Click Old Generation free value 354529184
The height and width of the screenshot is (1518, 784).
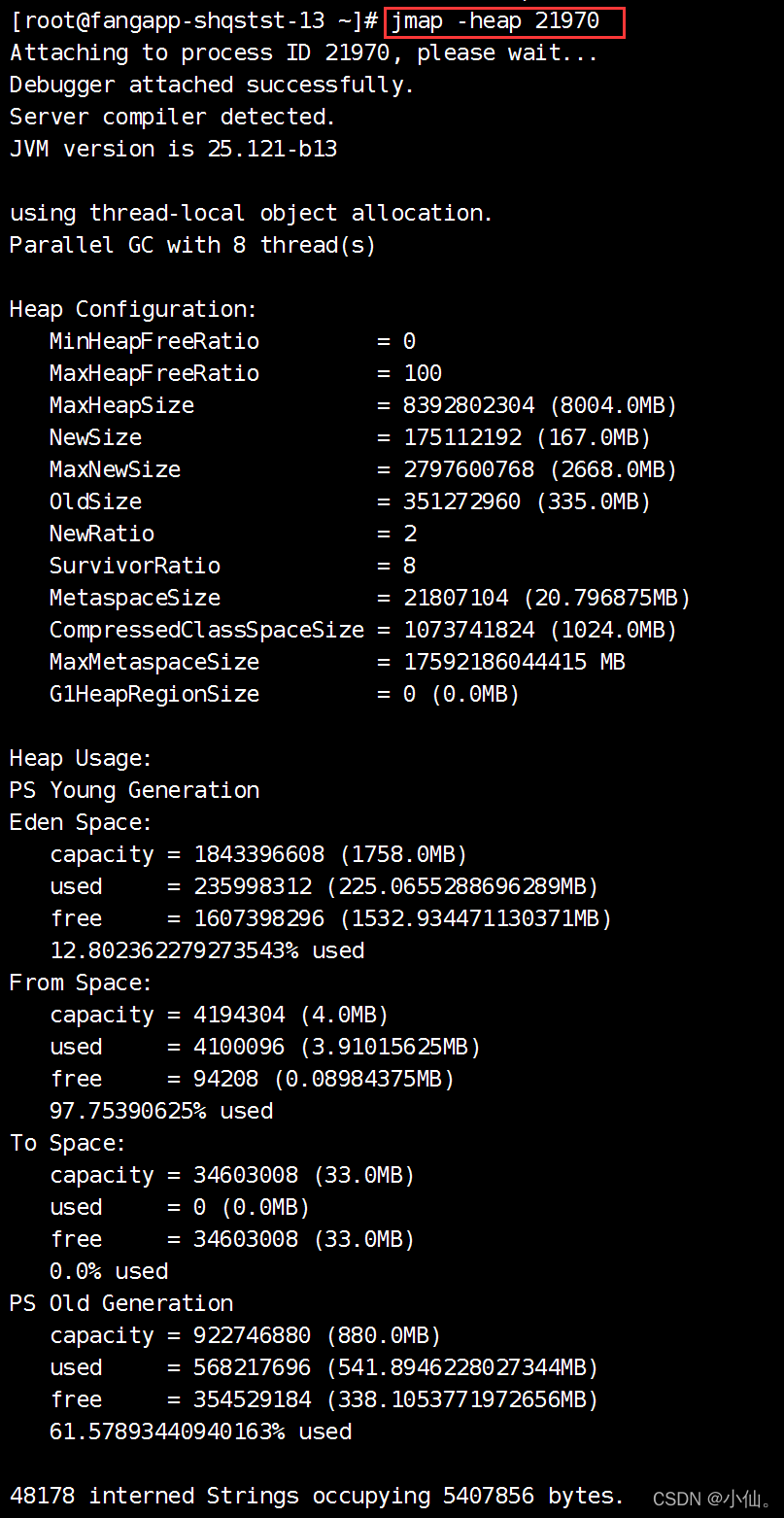[253, 1399]
